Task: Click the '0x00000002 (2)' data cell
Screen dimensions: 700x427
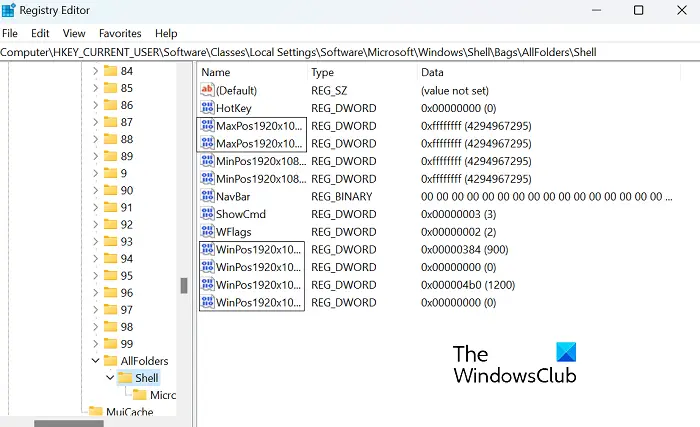Action: click(458, 232)
